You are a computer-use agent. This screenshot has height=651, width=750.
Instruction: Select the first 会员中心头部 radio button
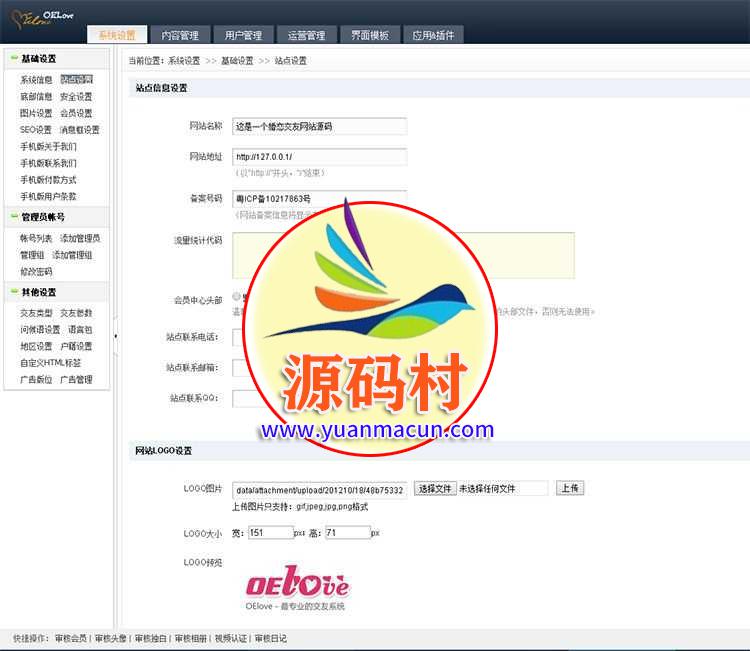(236, 297)
